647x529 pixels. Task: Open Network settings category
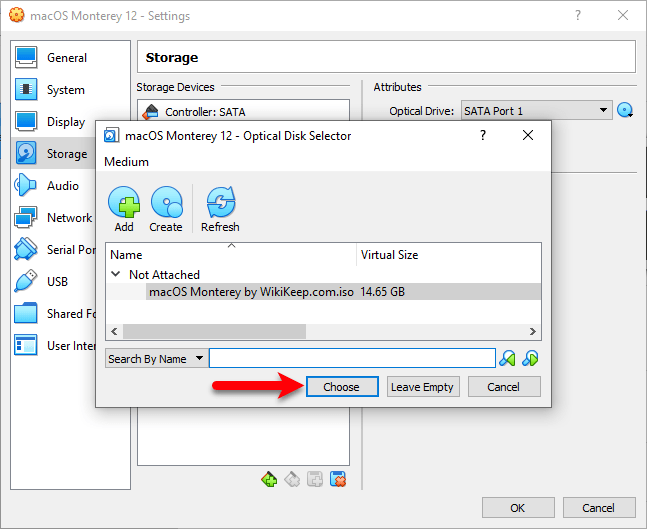pos(54,217)
